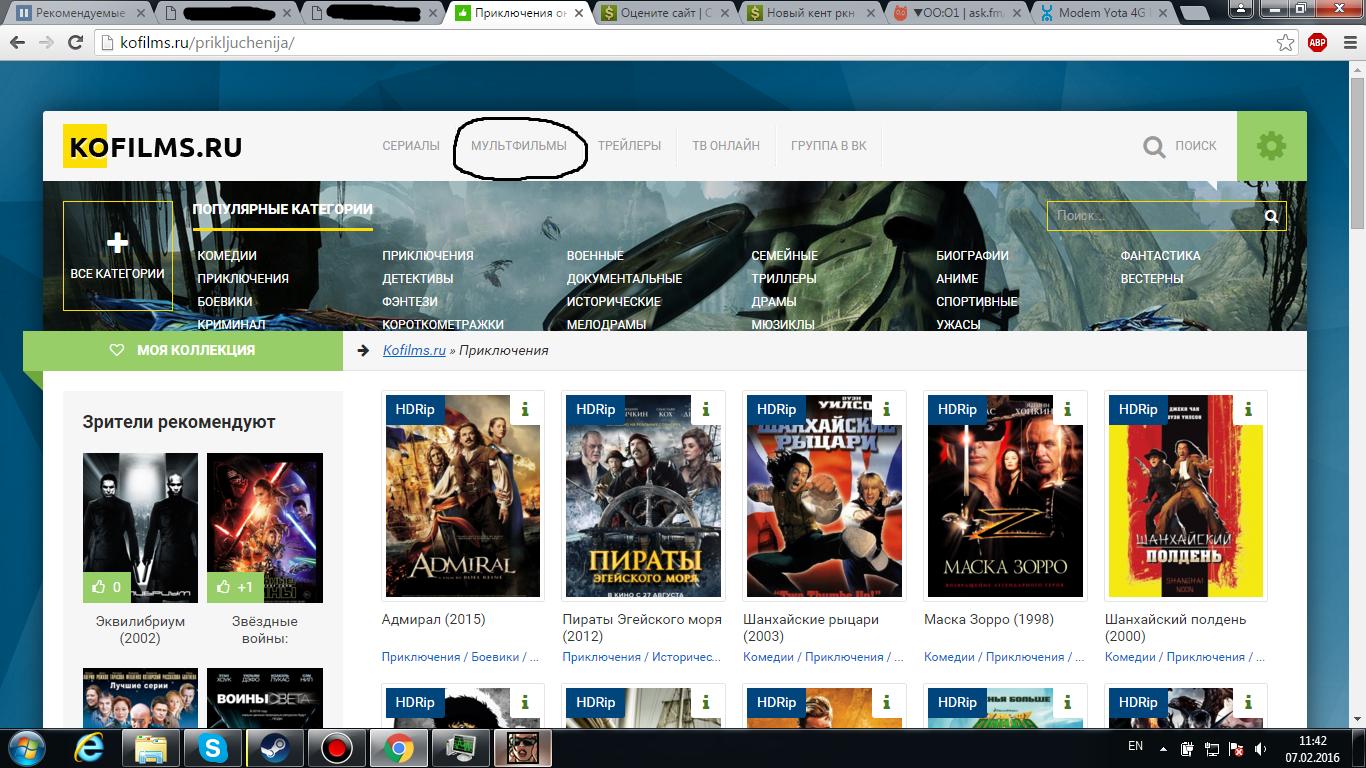Open the ФАНТАСТИКА category
Screen dimensions: 1366x768
[1160, 256]
